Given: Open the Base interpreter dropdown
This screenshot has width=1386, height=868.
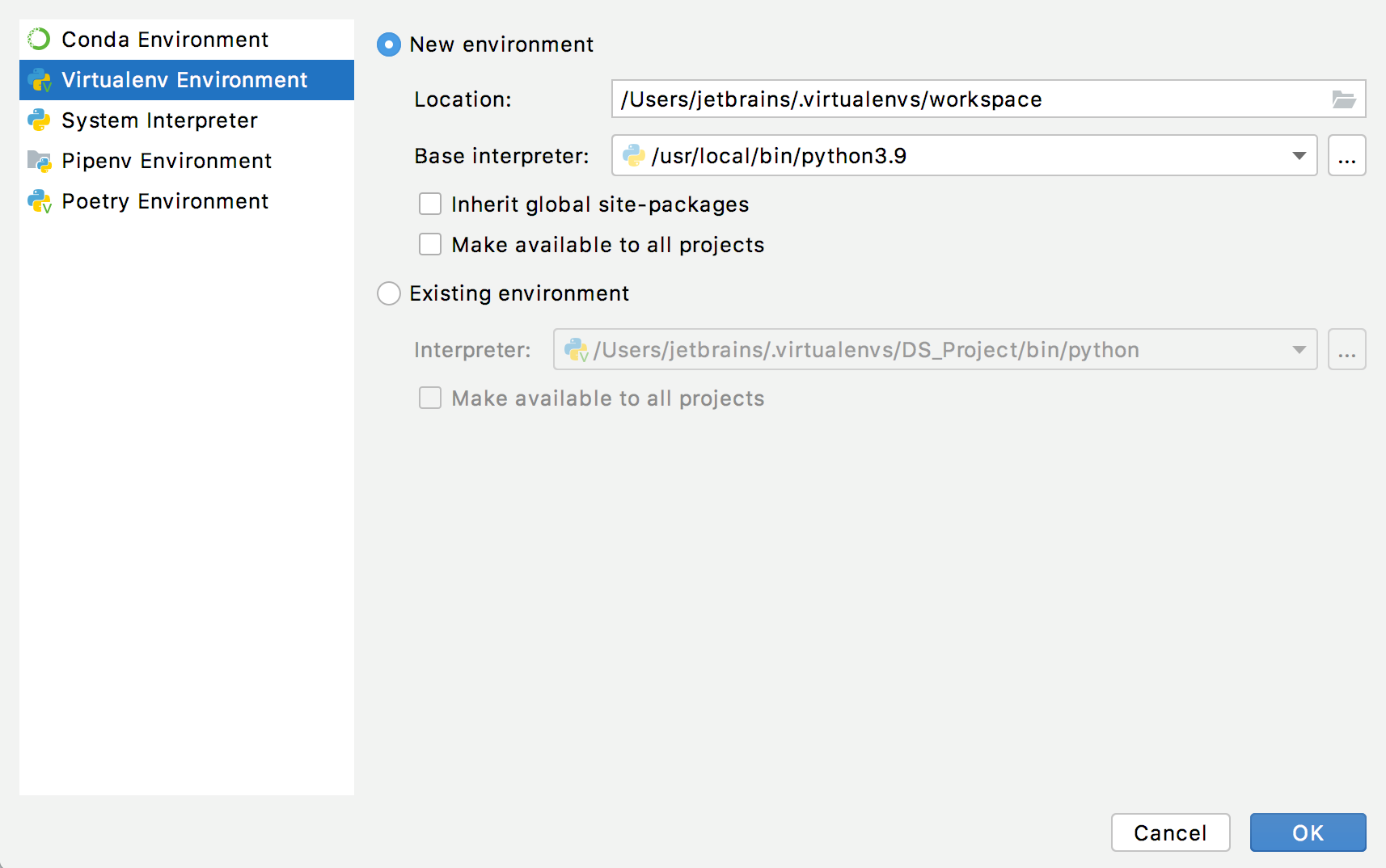Looking at the screenshot, I should click(1299, 155).
